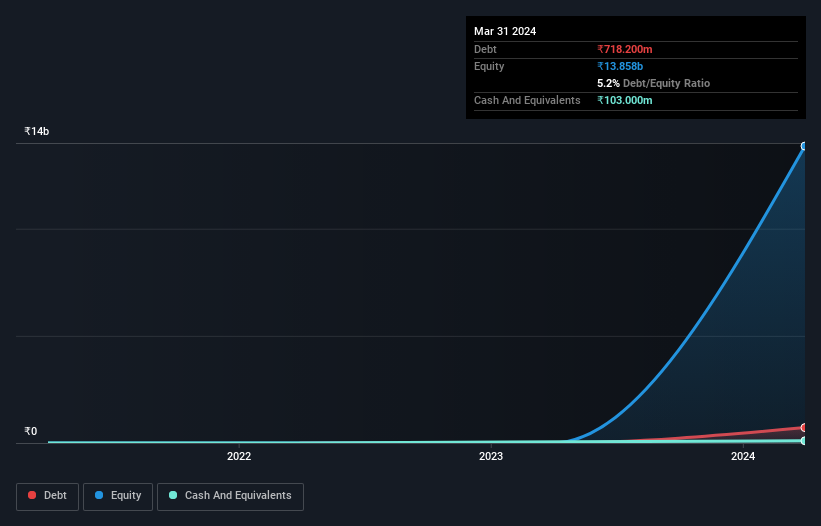Click the teal Cash And Equivalents legend dot

pyautogui.click(x=173, y=495)
